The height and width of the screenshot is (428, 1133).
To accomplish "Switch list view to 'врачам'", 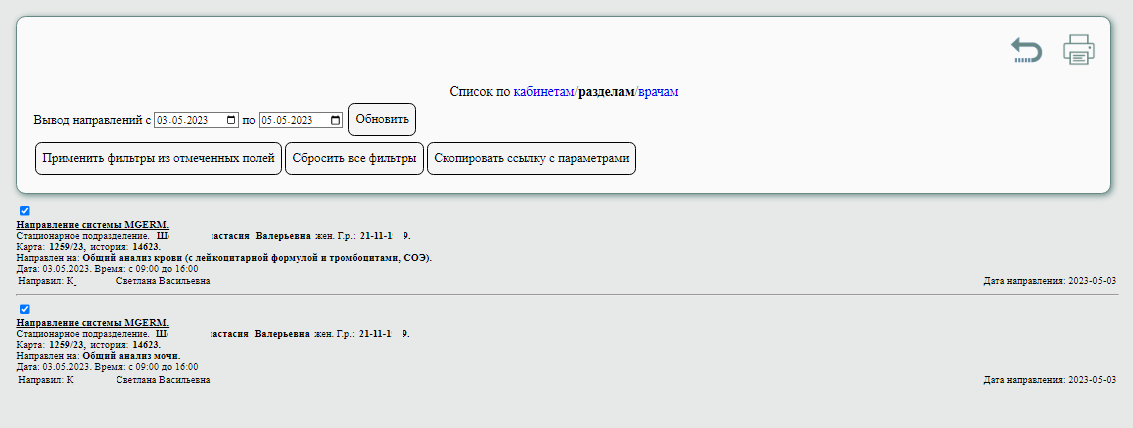I will (658, 92).
